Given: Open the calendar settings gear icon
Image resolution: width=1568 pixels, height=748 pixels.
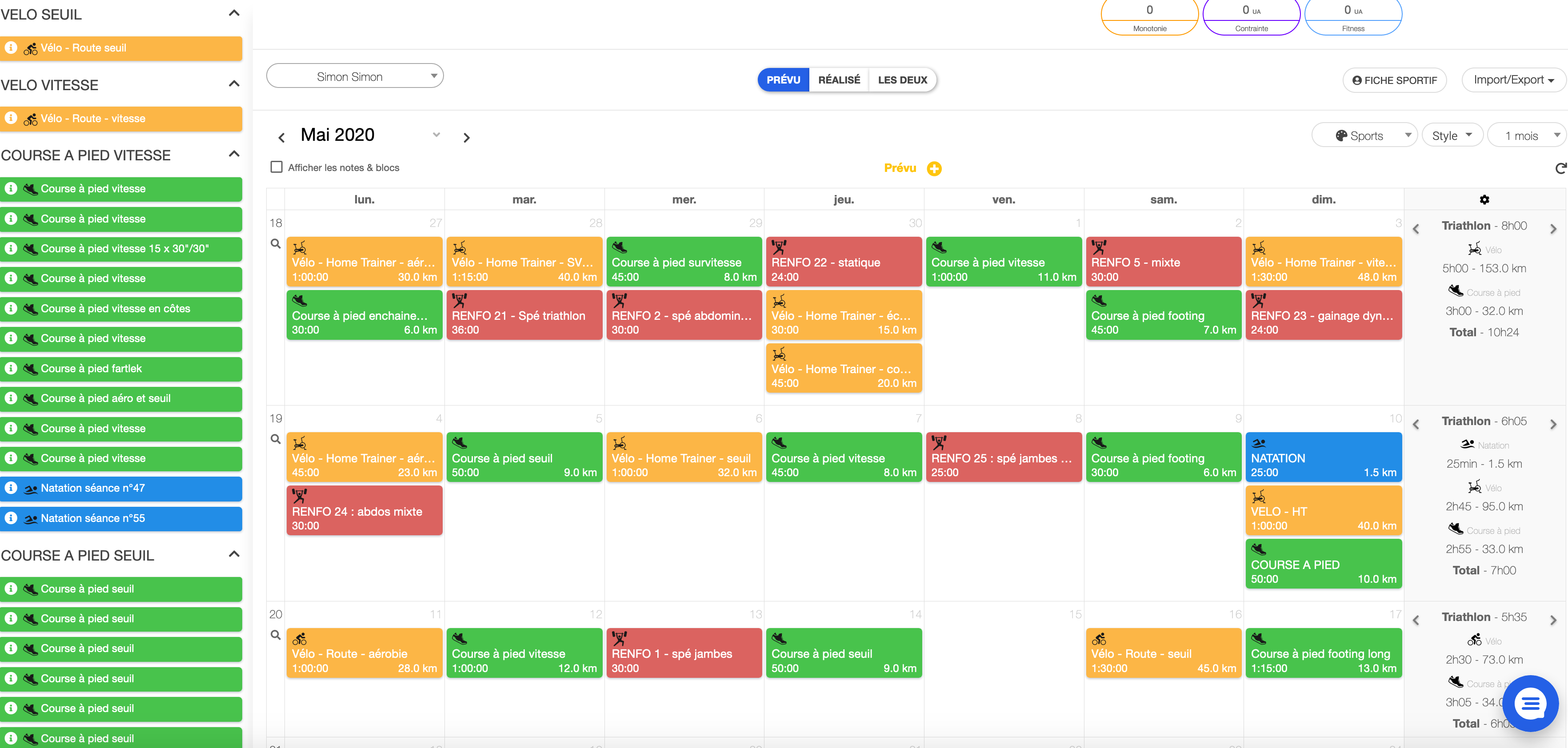Looking at the screenshot, I should 1484,199.
